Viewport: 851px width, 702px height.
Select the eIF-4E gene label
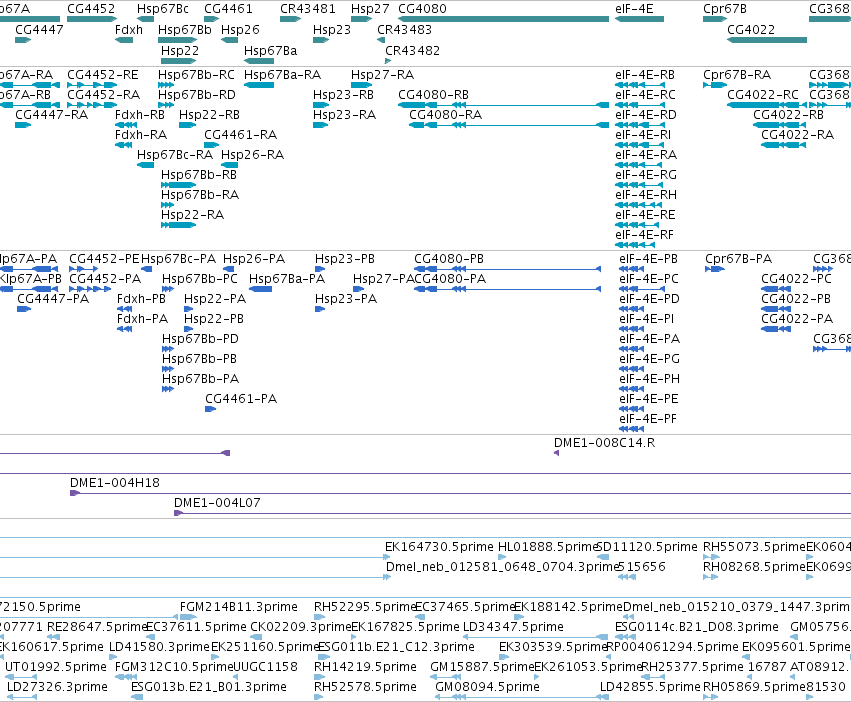[x=634, y=9]
